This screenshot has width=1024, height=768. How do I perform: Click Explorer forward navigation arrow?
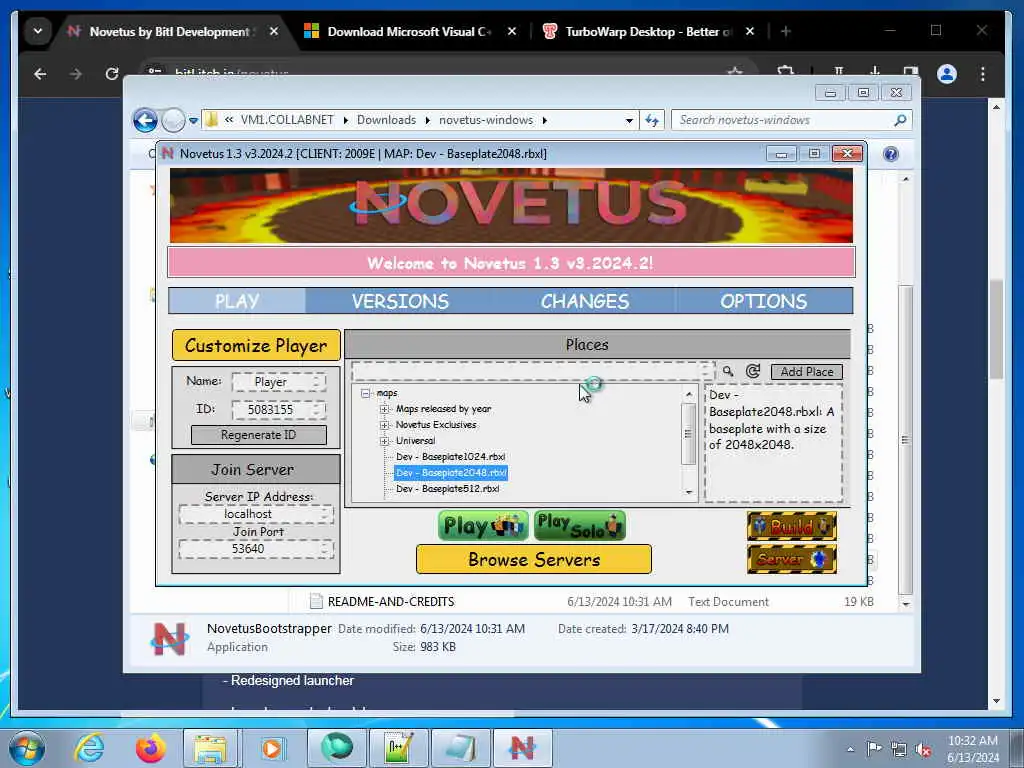[x=173, y=120]
